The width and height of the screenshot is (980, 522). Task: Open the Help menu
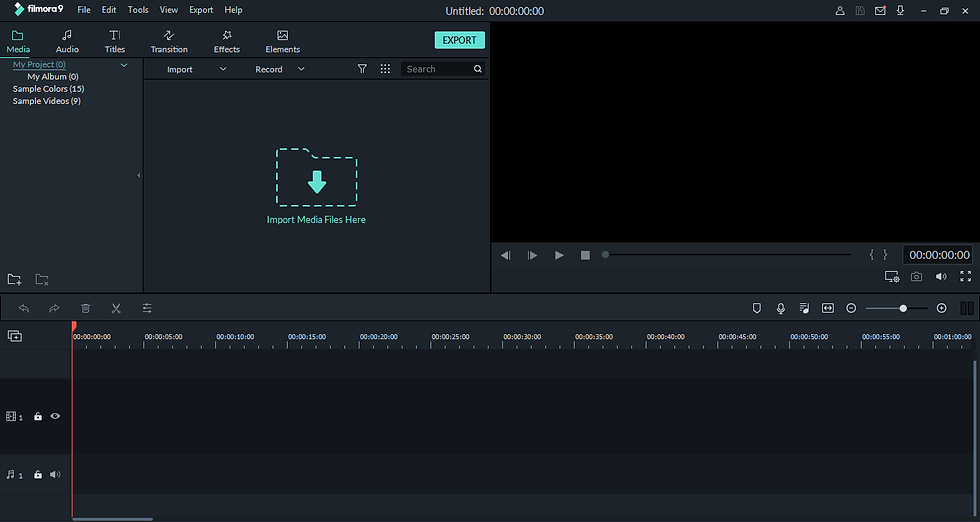click(x=233, y=10)
